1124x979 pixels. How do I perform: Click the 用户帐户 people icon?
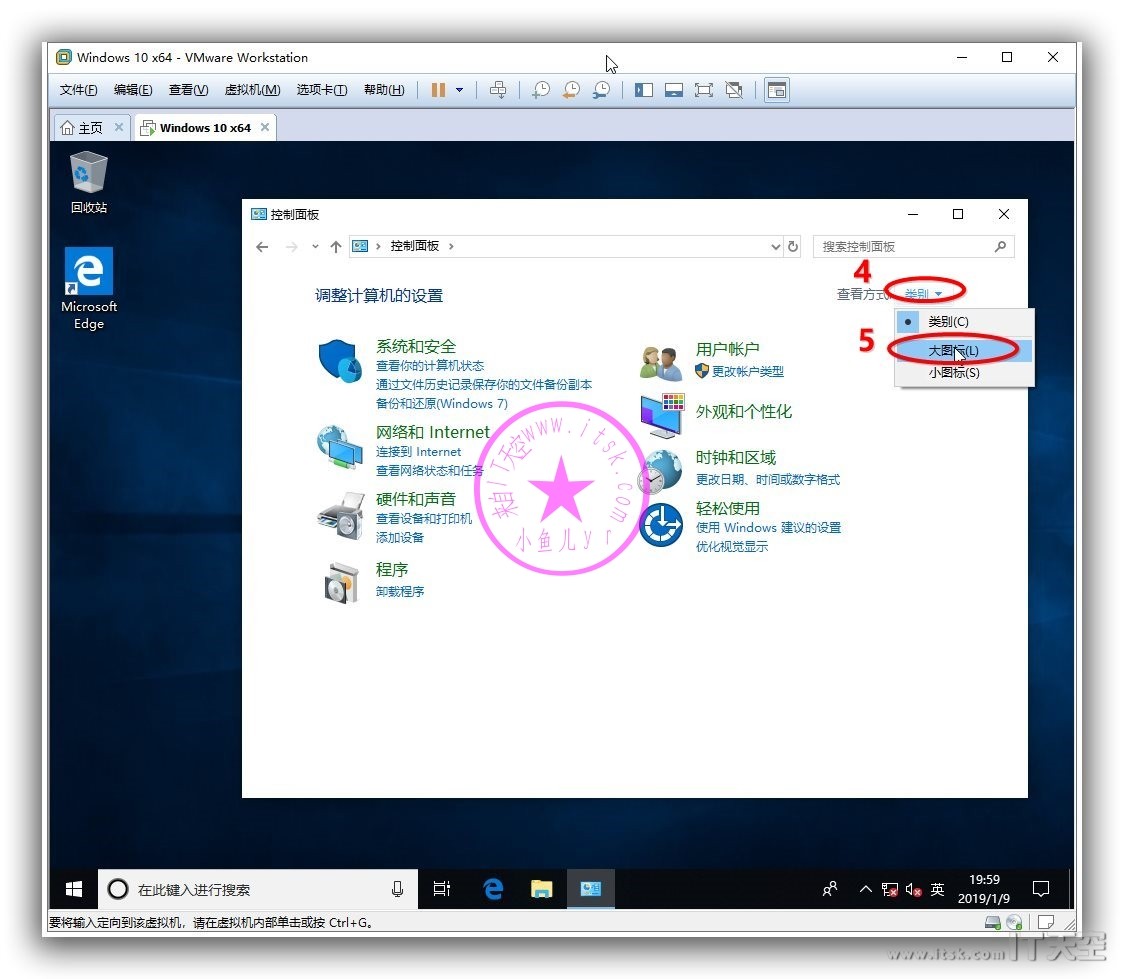(660, 362)
